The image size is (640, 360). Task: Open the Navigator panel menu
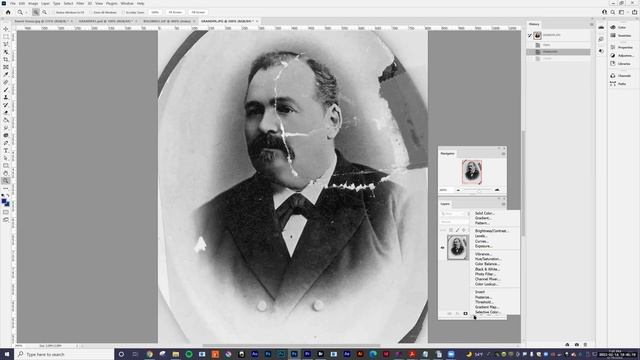(x=503, y=153)
